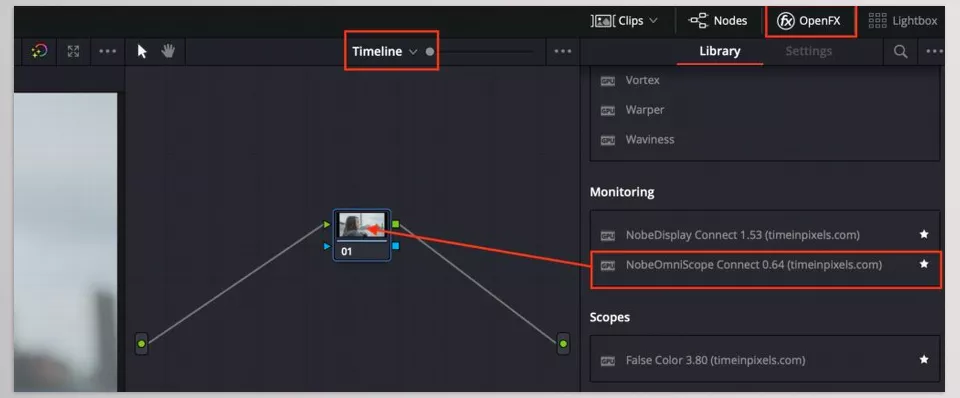Viewport: 960px width, 398px height.
Task: Click the Scopes category header
Action: click(610, 317)
